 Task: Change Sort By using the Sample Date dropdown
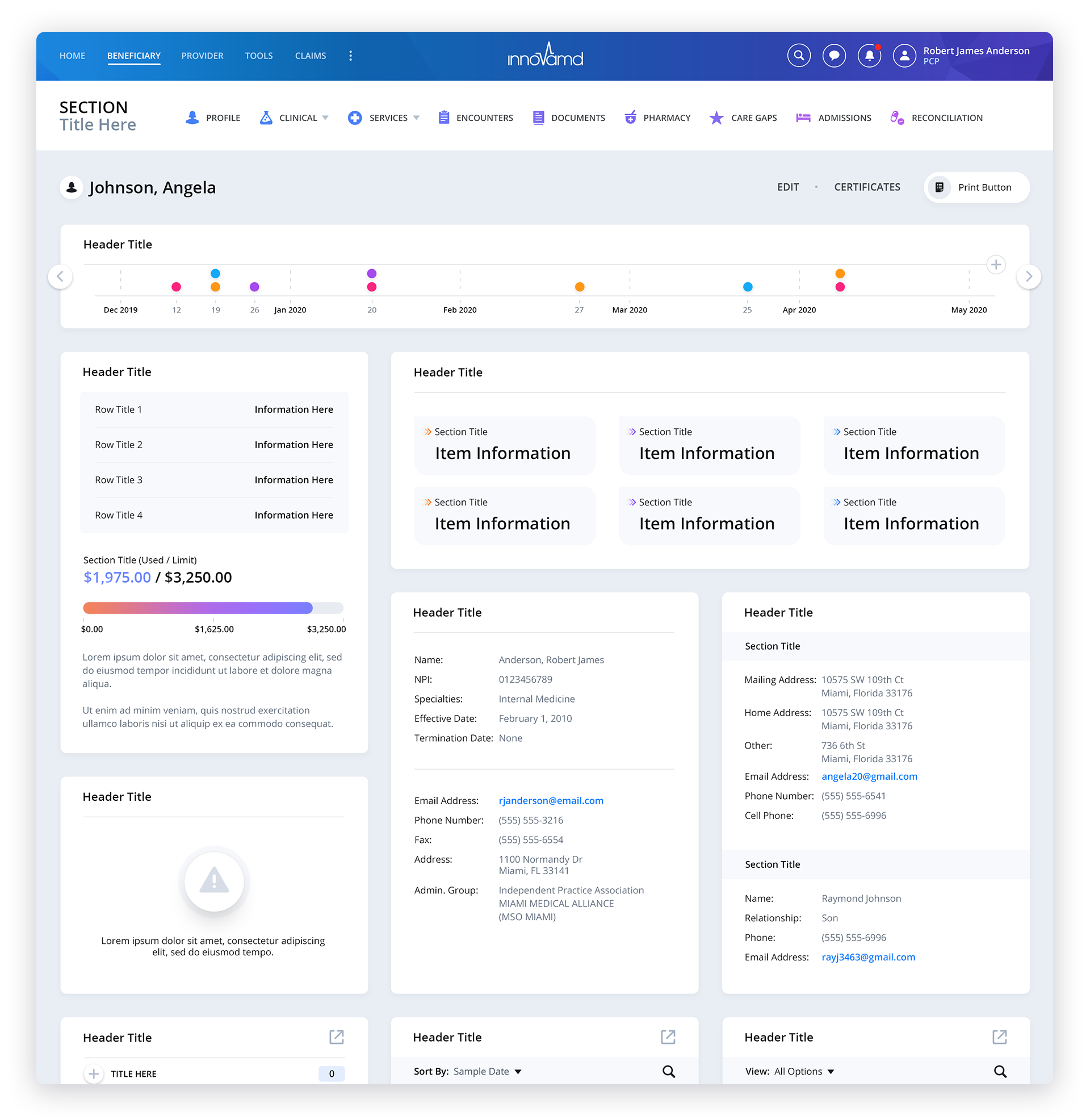pos(487,1071)
